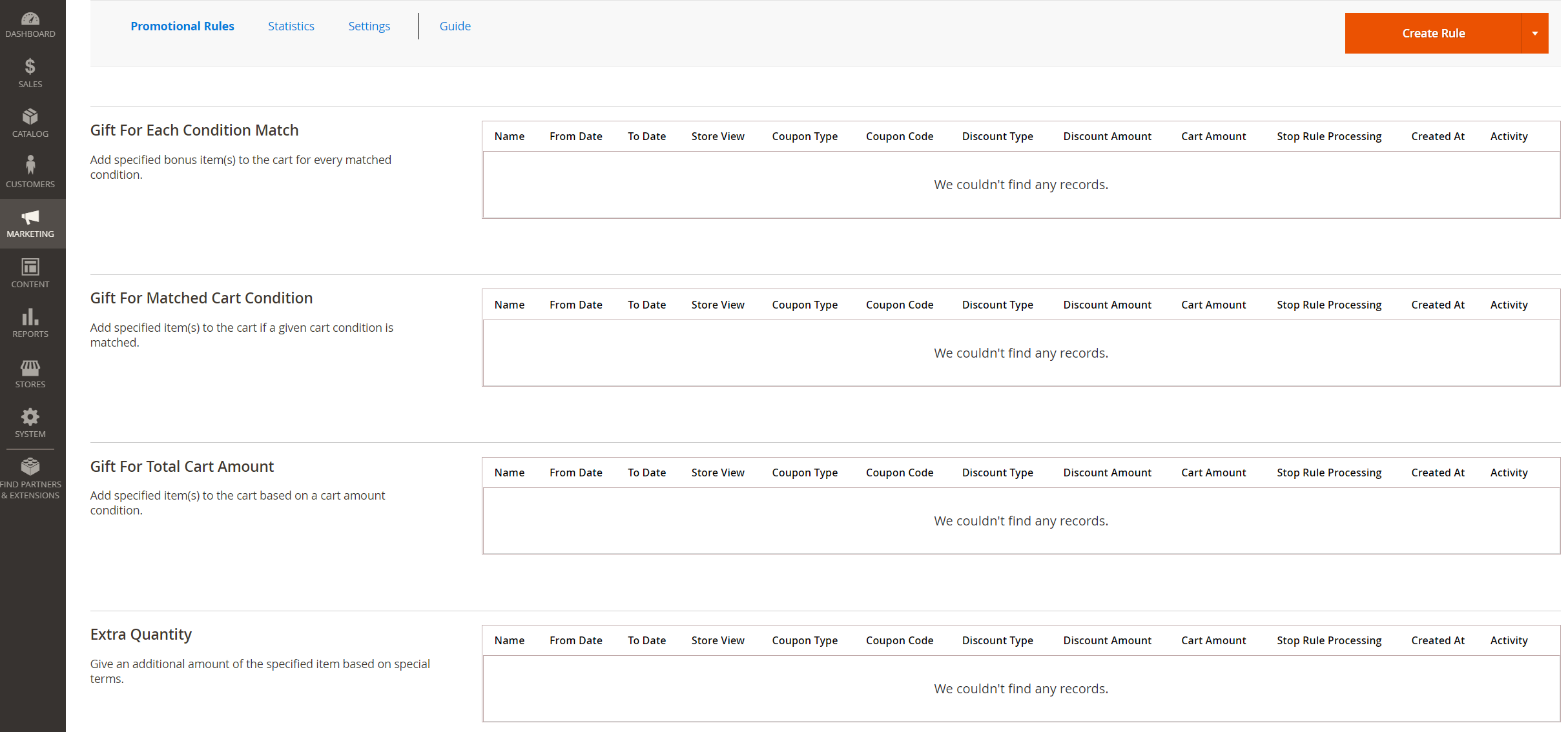Image resolution: width=1568 pixels, height=732 pixels.
Task: Click Stop Rule Processing header in Gift For Matched Cart Condition
Action: click(1329, 305)
